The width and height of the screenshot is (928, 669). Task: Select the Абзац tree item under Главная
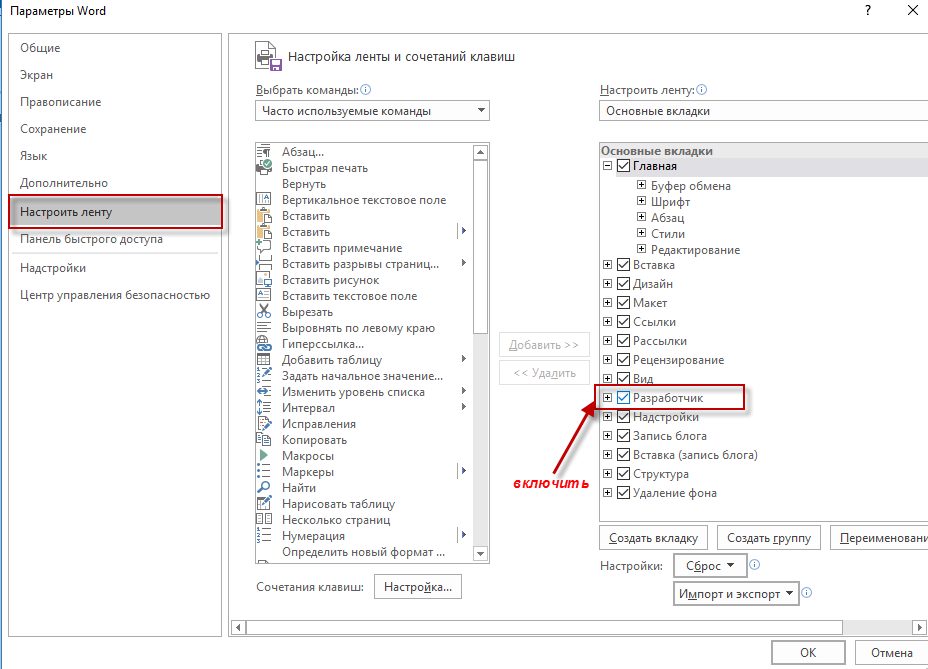(668, 217)
